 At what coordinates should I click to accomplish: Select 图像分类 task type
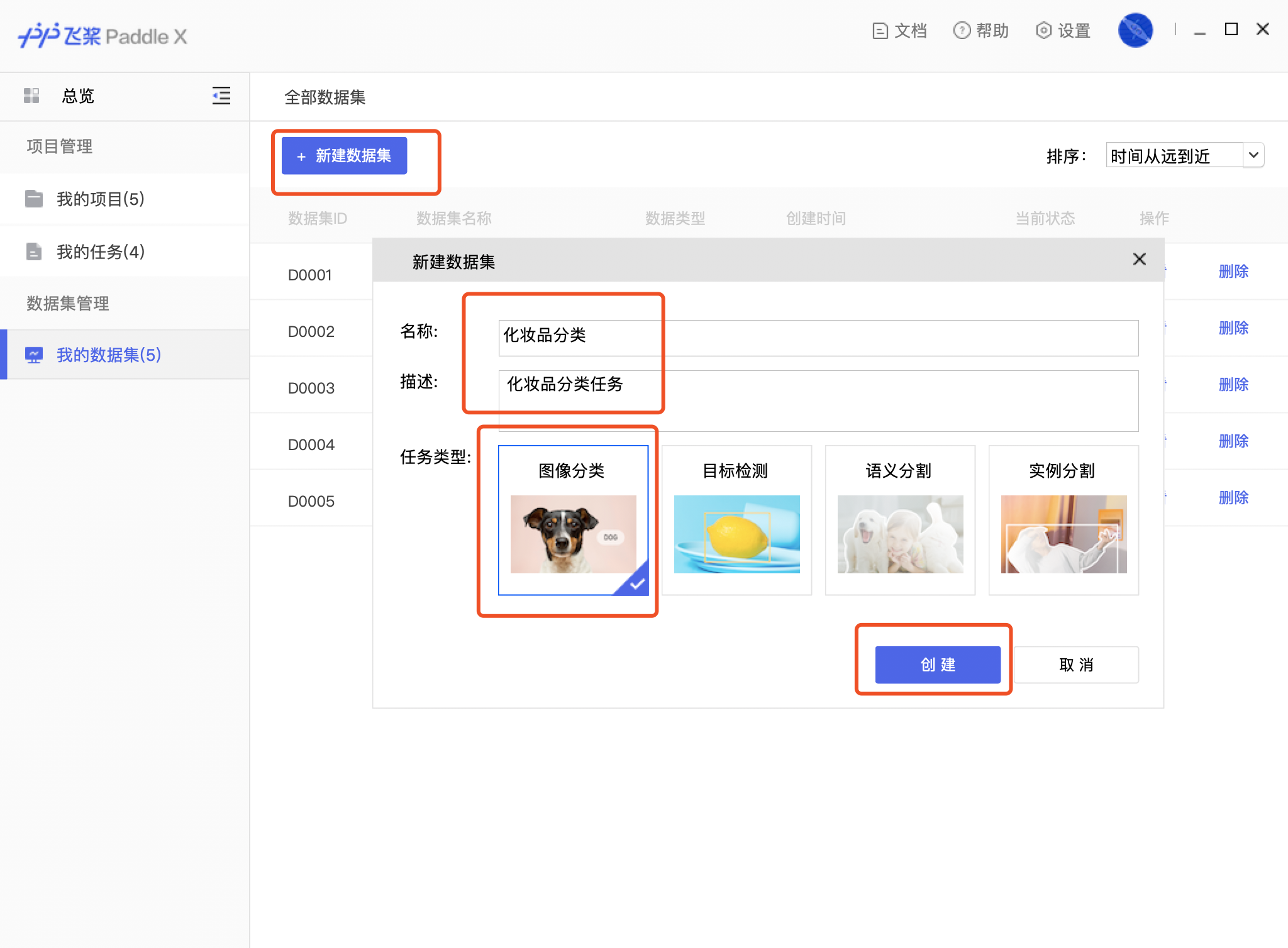573,520
